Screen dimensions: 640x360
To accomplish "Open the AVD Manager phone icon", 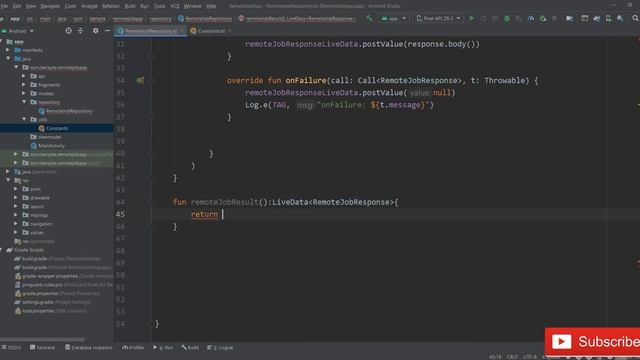I will (x=608, y=18).
